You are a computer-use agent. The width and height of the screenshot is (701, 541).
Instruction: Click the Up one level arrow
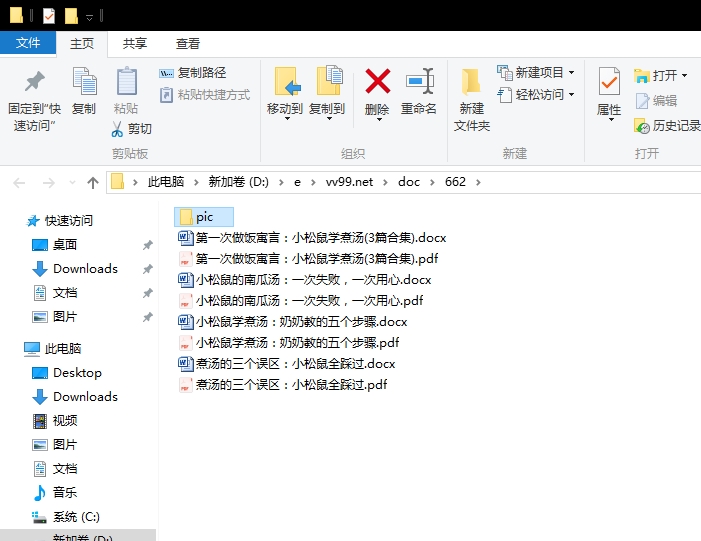(93, 182)
